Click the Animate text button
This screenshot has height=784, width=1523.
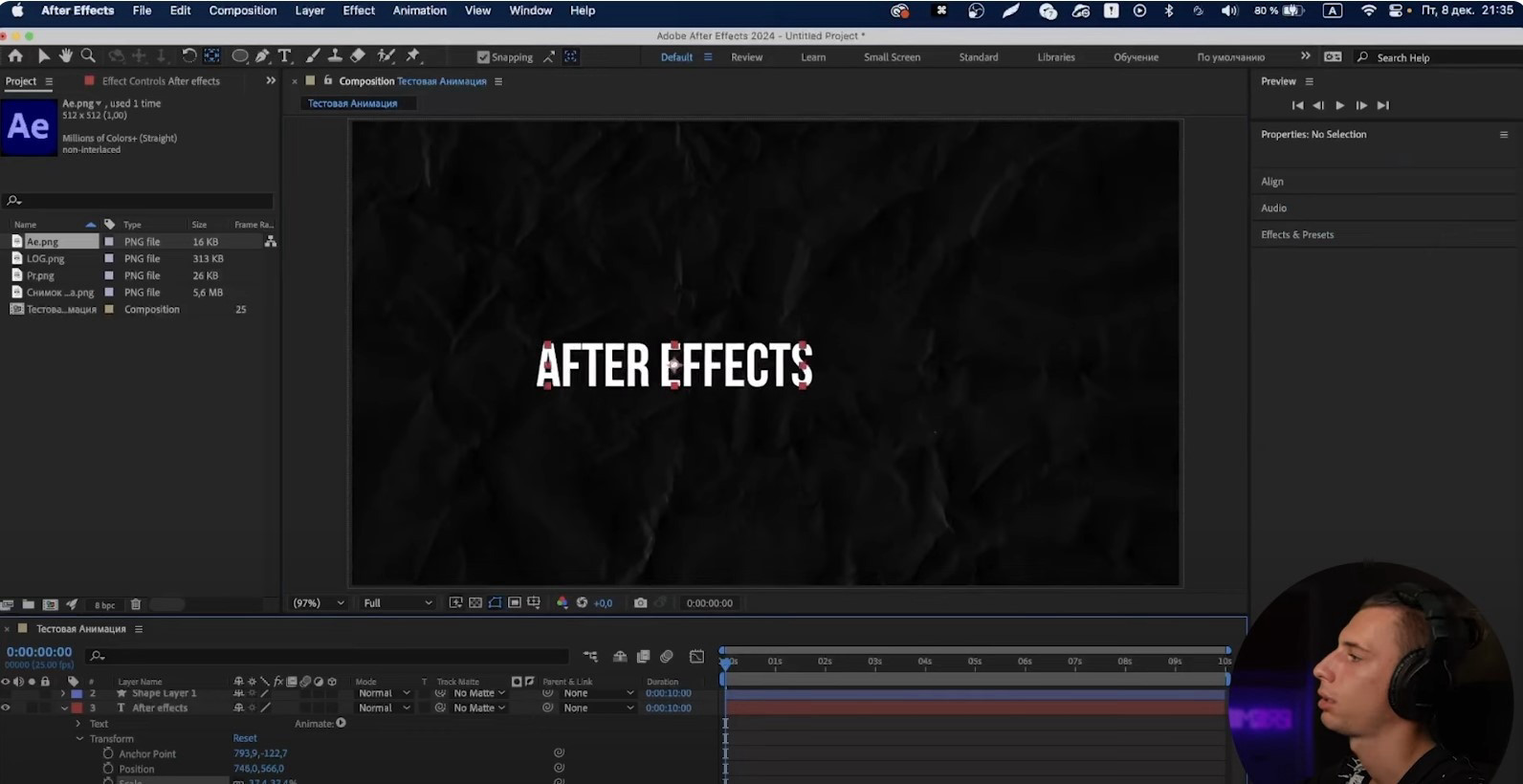[x=341, y=724]
